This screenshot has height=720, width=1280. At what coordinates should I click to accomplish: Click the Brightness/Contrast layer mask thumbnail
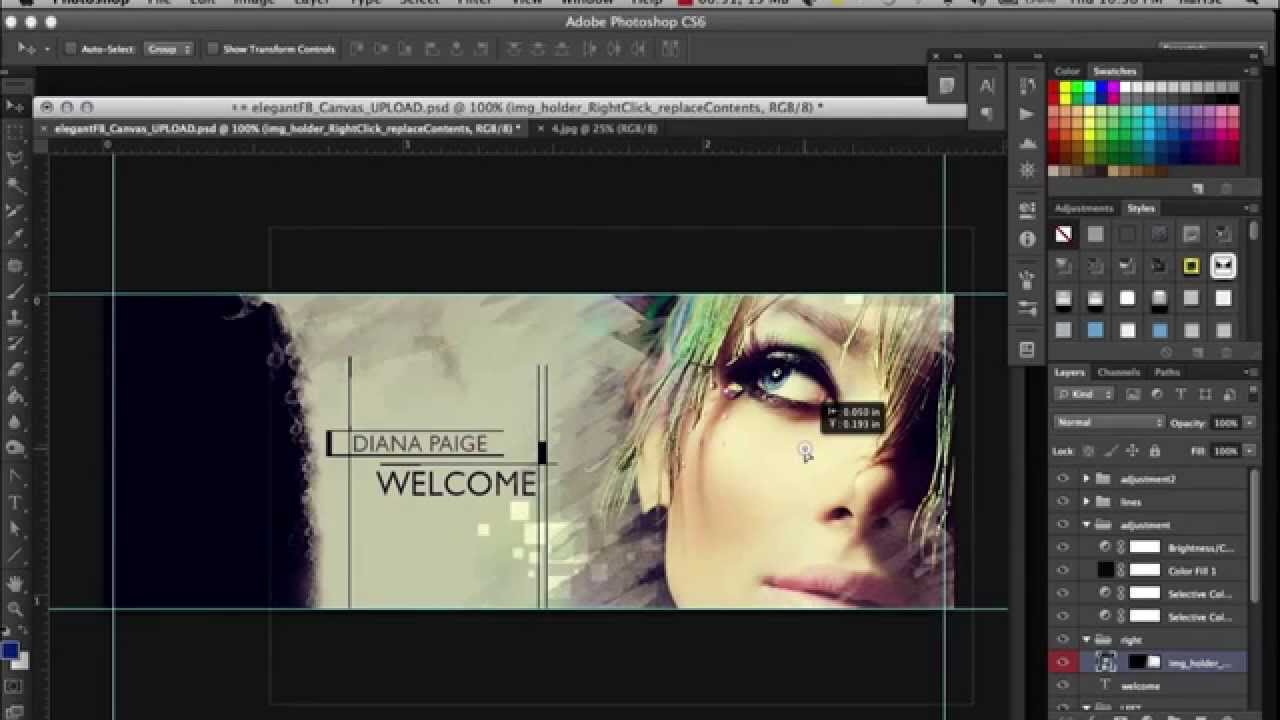[x=1145, y=548]
